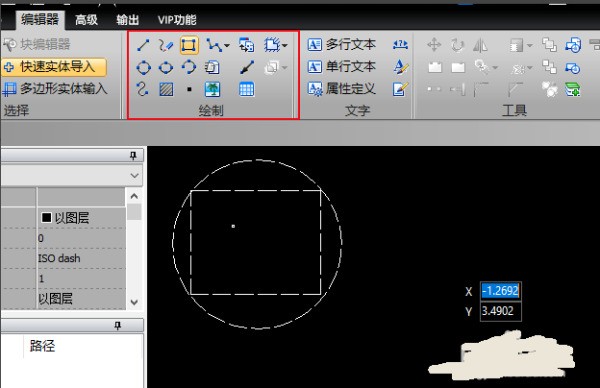Image resolution: width=600 pixels, height=388 pixels.
Task: Click the green layers add icon
Action: click(573, 90)
